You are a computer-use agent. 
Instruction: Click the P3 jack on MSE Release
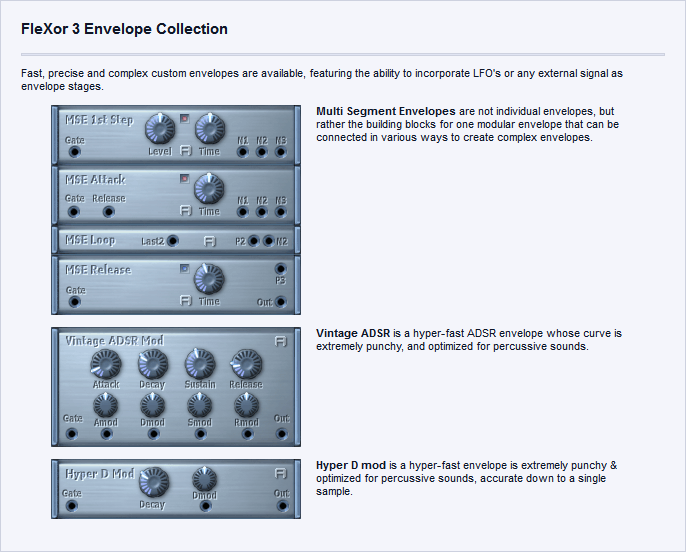tap(280, 269)
